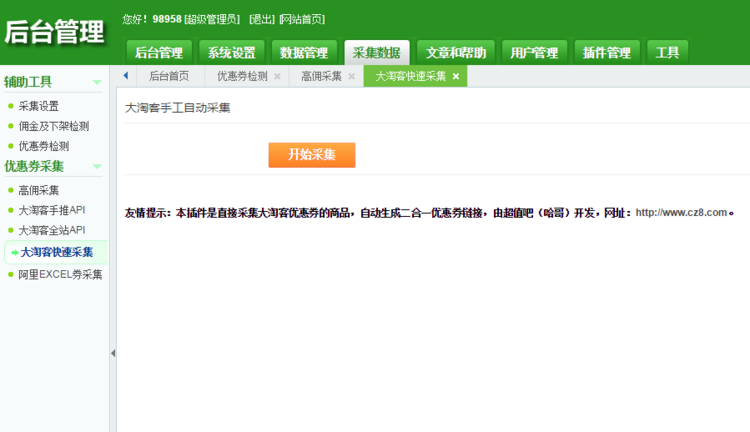Log out via the 退出 link
The width and height of the screenshot is (750, 432).
click(262, 19)
